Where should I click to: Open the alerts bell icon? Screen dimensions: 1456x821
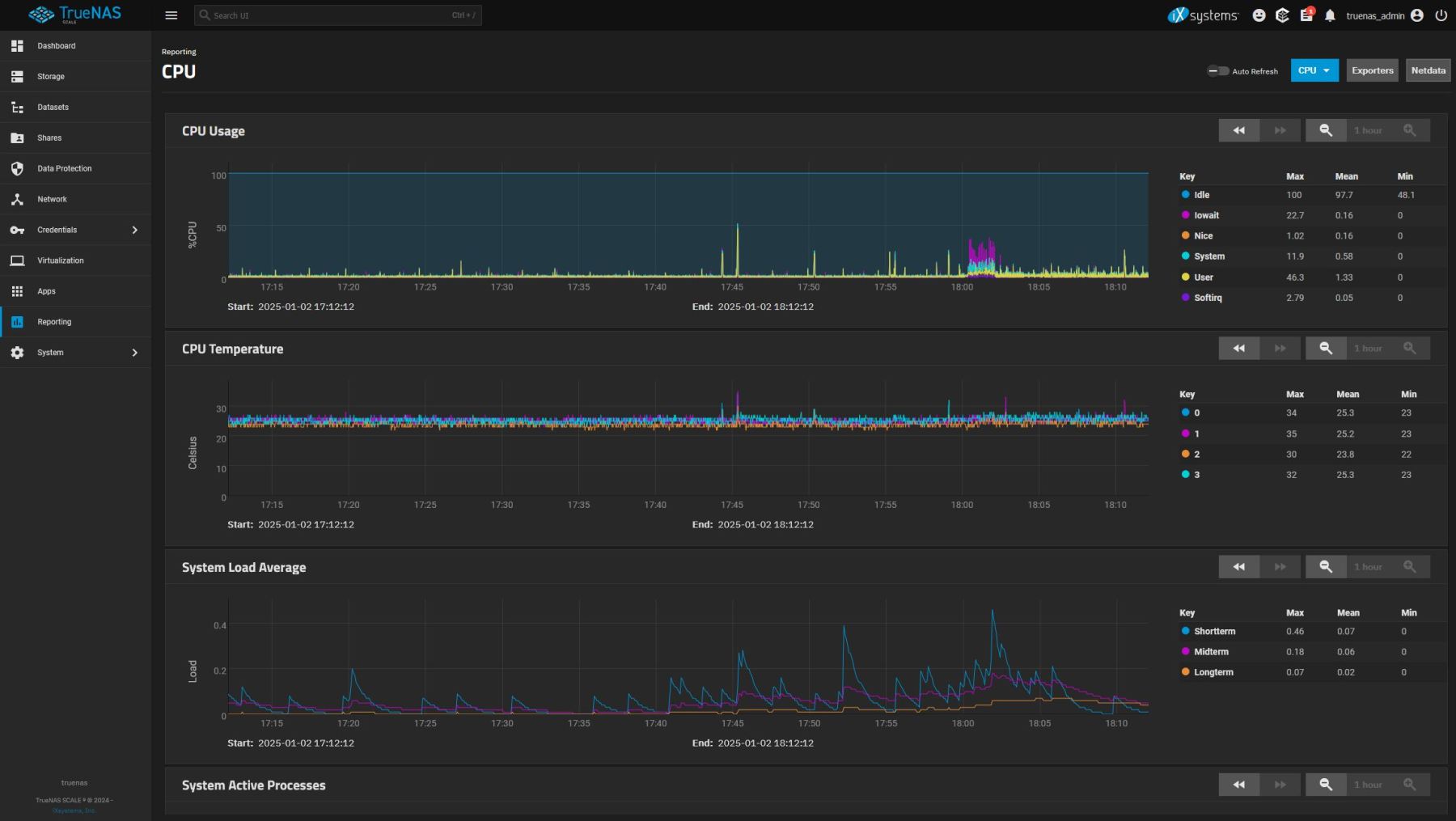click(1330, 15)
